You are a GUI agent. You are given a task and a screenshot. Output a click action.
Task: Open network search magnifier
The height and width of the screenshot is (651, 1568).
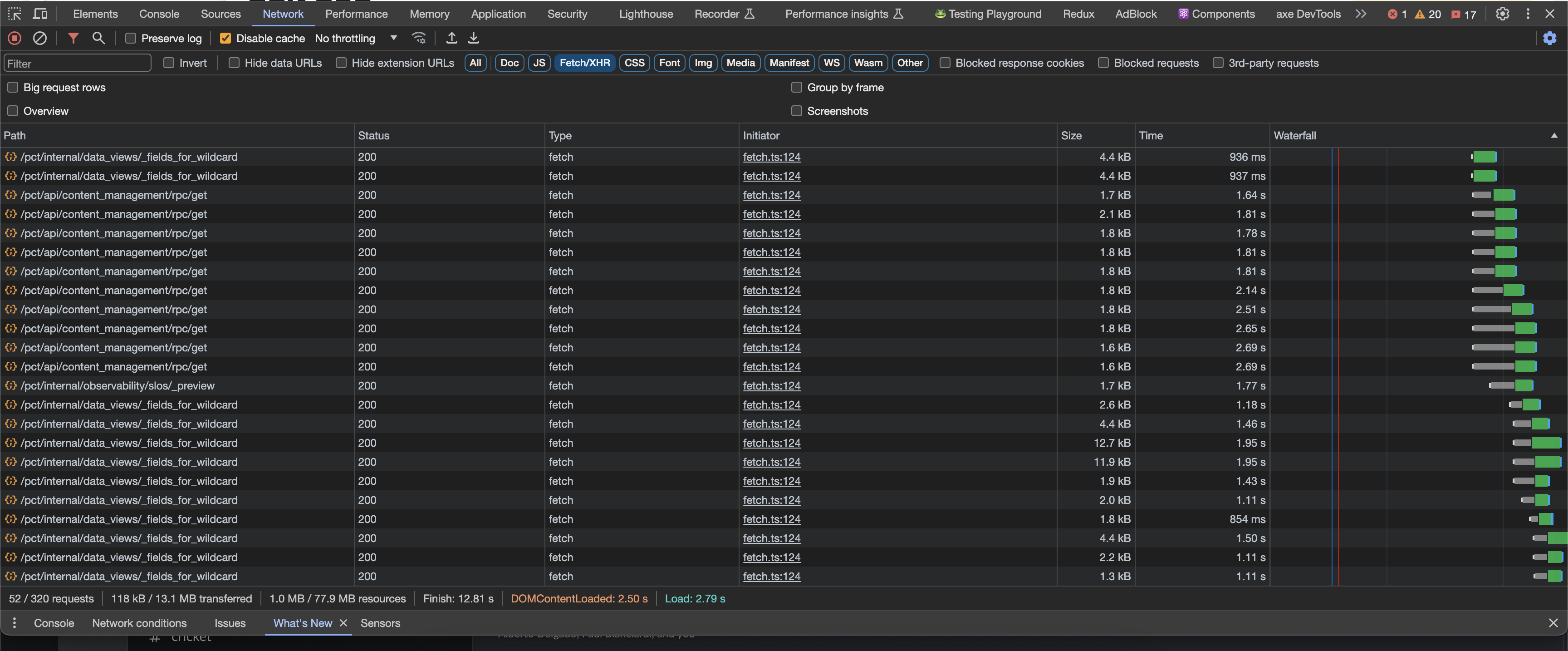tap(98, 38)
